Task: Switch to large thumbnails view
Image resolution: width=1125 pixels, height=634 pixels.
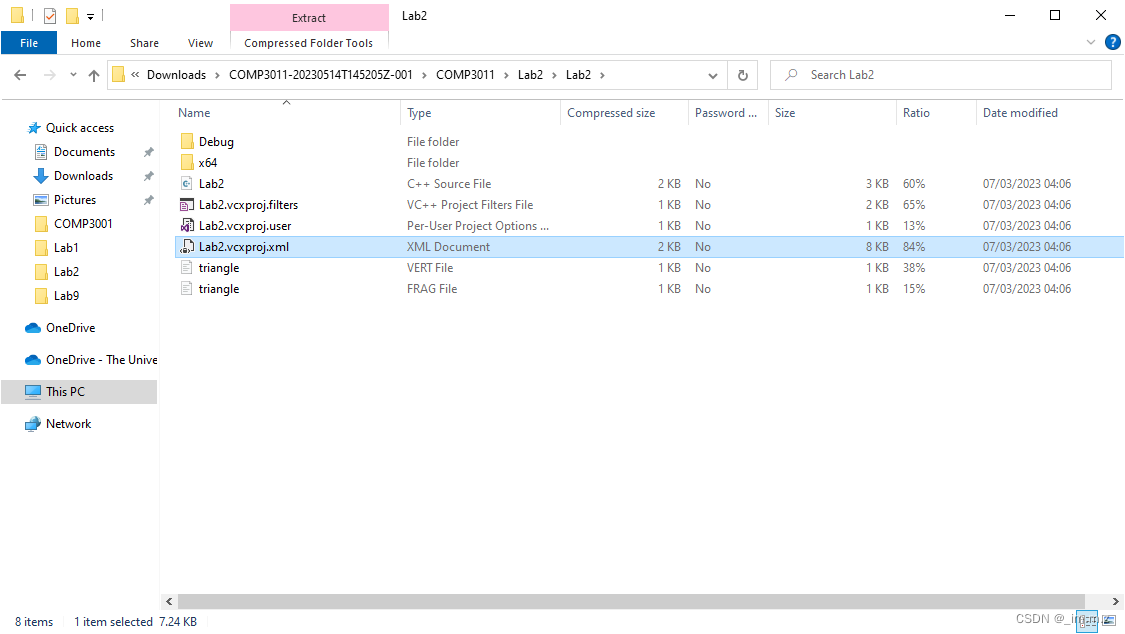Action: (1109, 621)
